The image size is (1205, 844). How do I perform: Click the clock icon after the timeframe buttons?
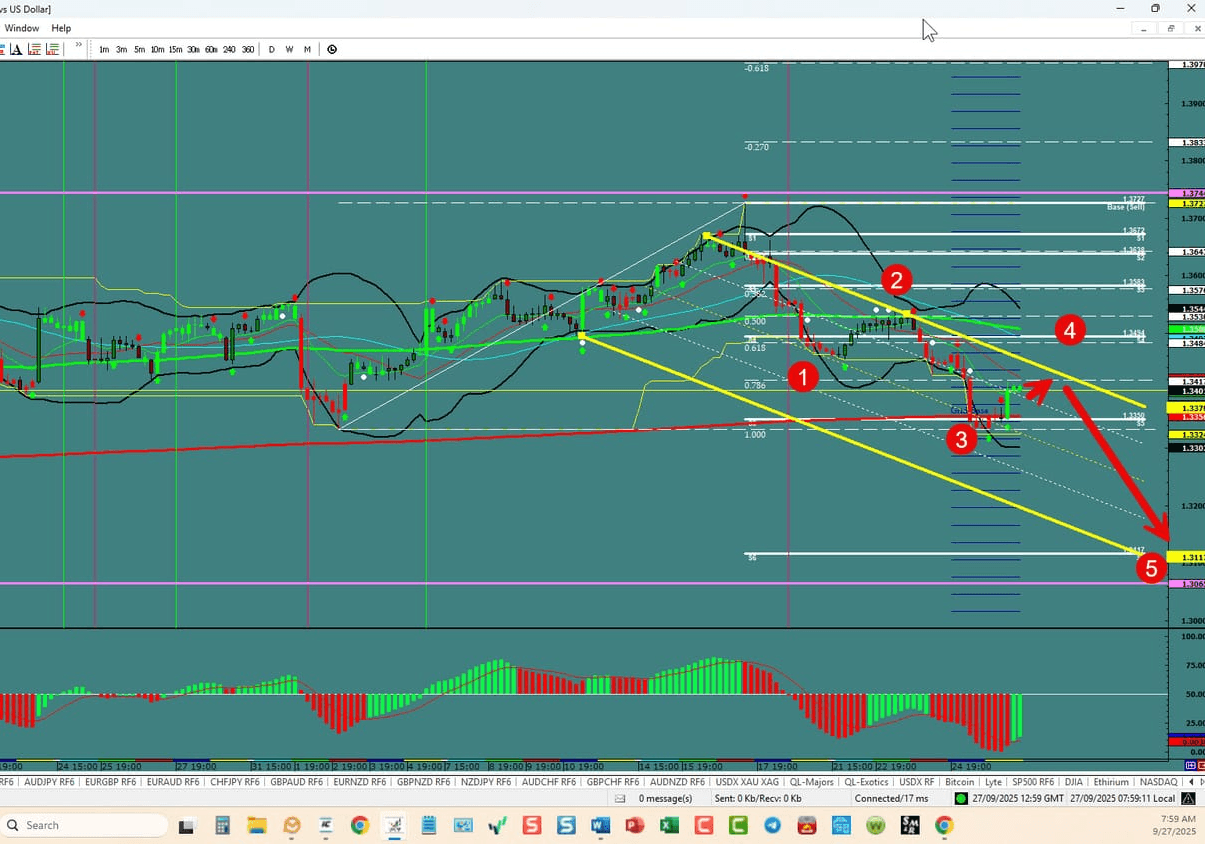(x=331, y=48)
